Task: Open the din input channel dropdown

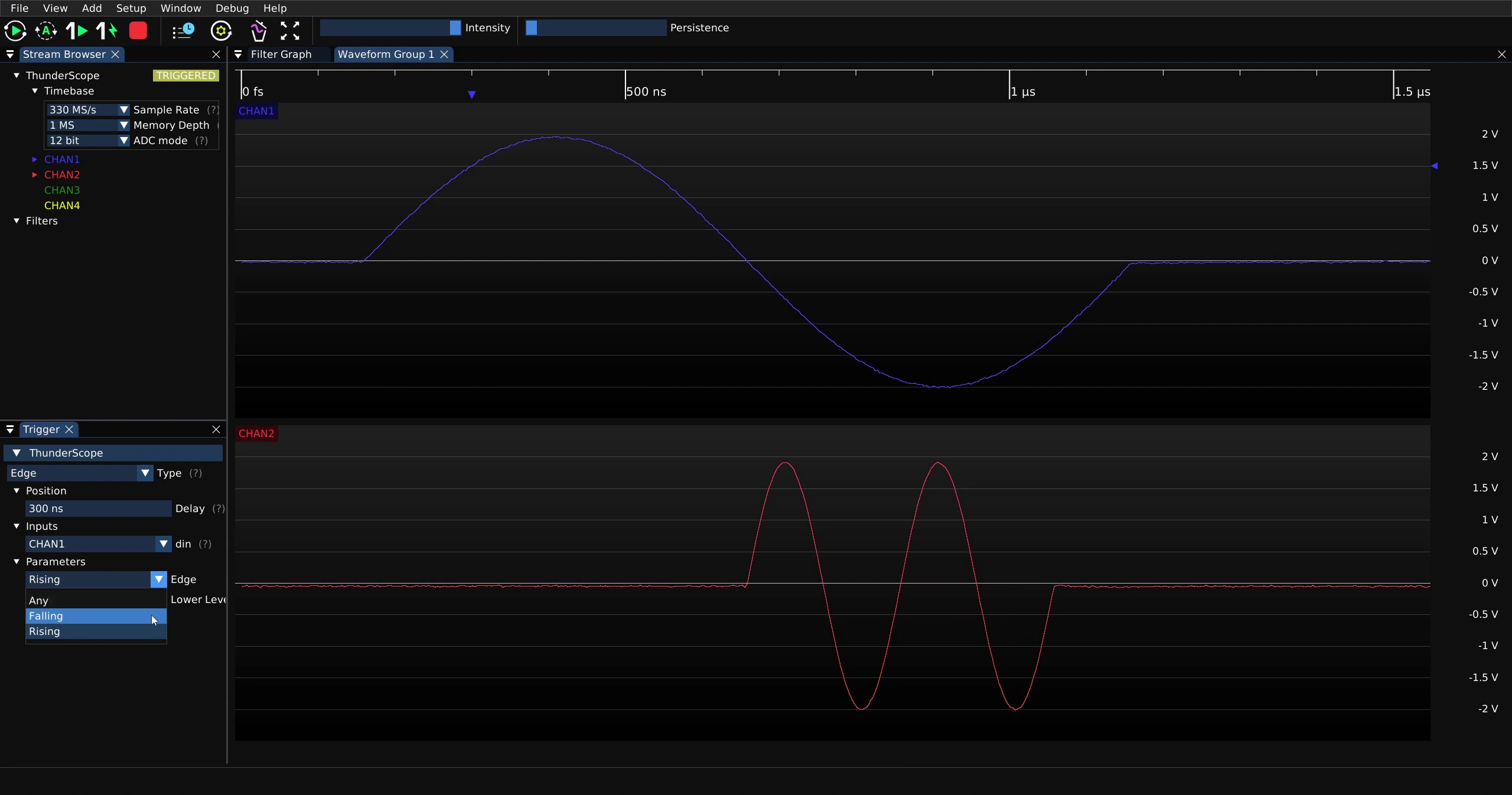Action: 98,544
